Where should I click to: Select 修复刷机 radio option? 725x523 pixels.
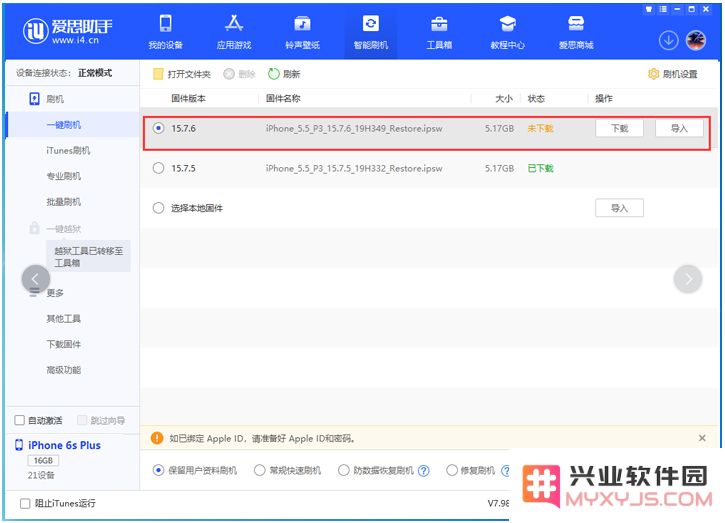coord(452,470)
